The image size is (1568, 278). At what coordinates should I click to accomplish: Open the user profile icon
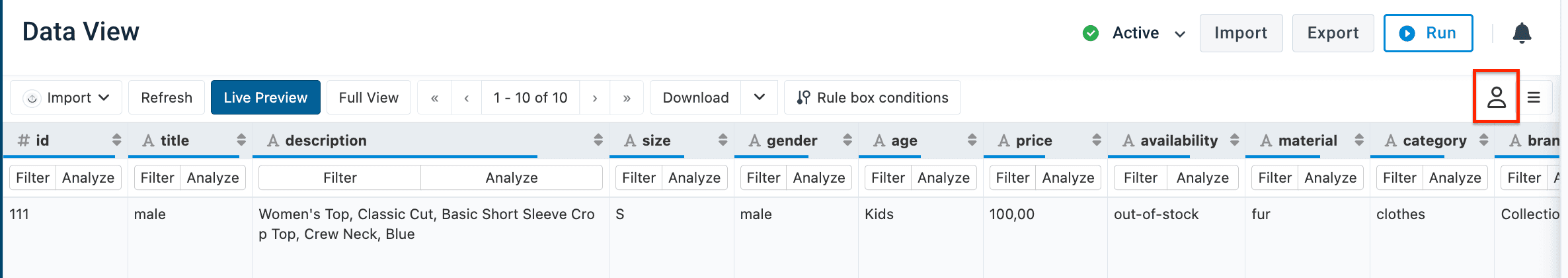tap(1497, 98)
